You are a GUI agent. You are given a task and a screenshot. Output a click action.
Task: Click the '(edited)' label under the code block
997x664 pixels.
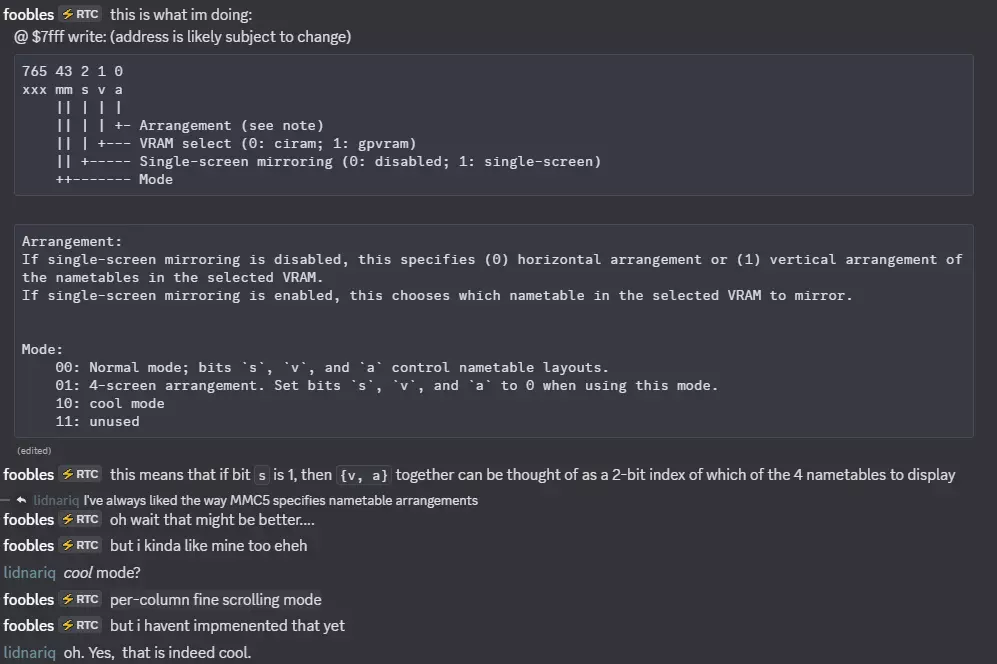(x=34, y=451)
